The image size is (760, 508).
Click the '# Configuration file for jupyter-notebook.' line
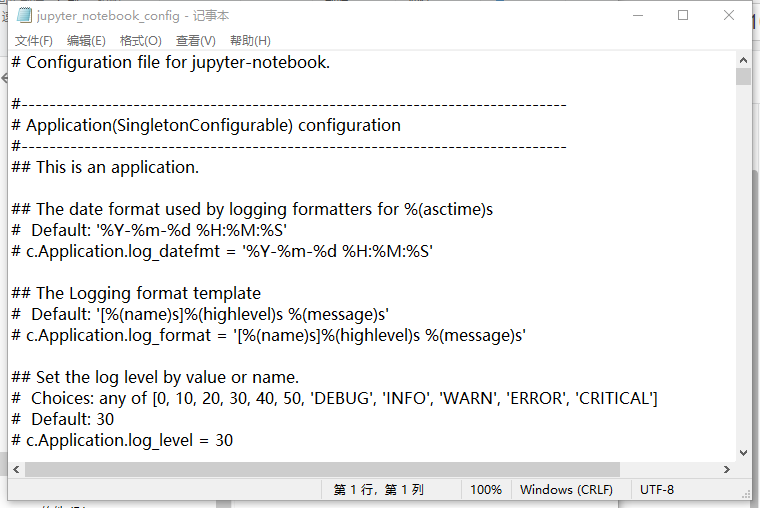[171, 63]
